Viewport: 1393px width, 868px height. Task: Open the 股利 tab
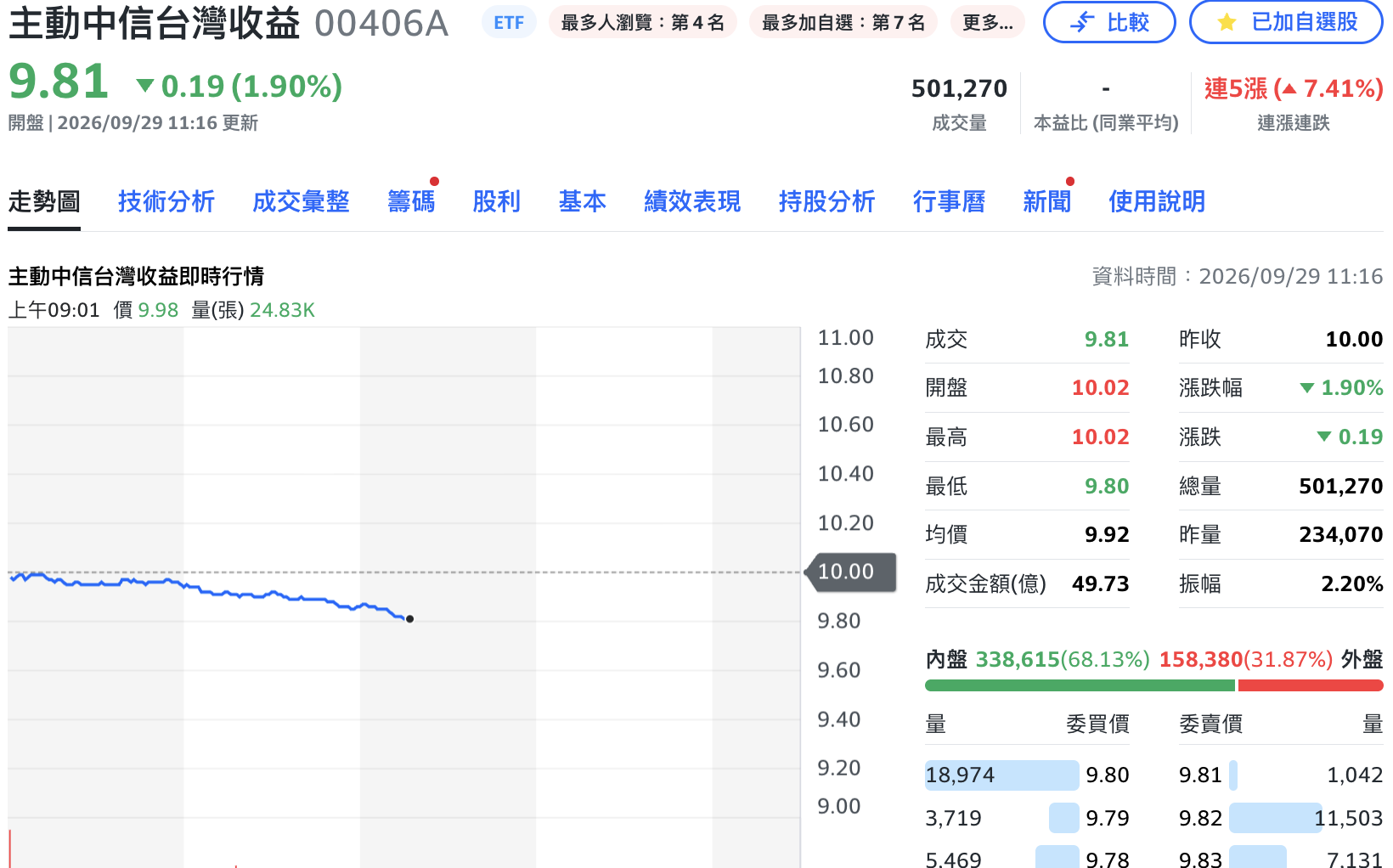497,202
